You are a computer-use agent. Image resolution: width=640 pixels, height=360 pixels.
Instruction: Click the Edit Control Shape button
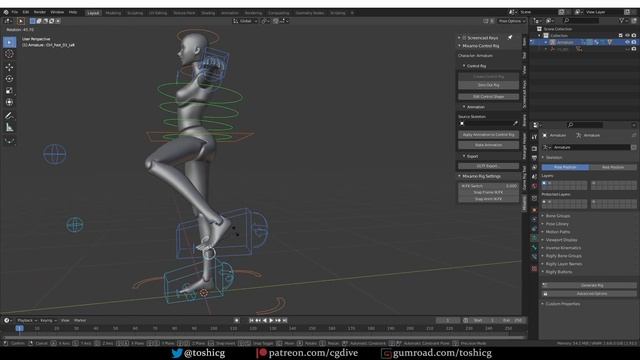click(x=488, y=97)
